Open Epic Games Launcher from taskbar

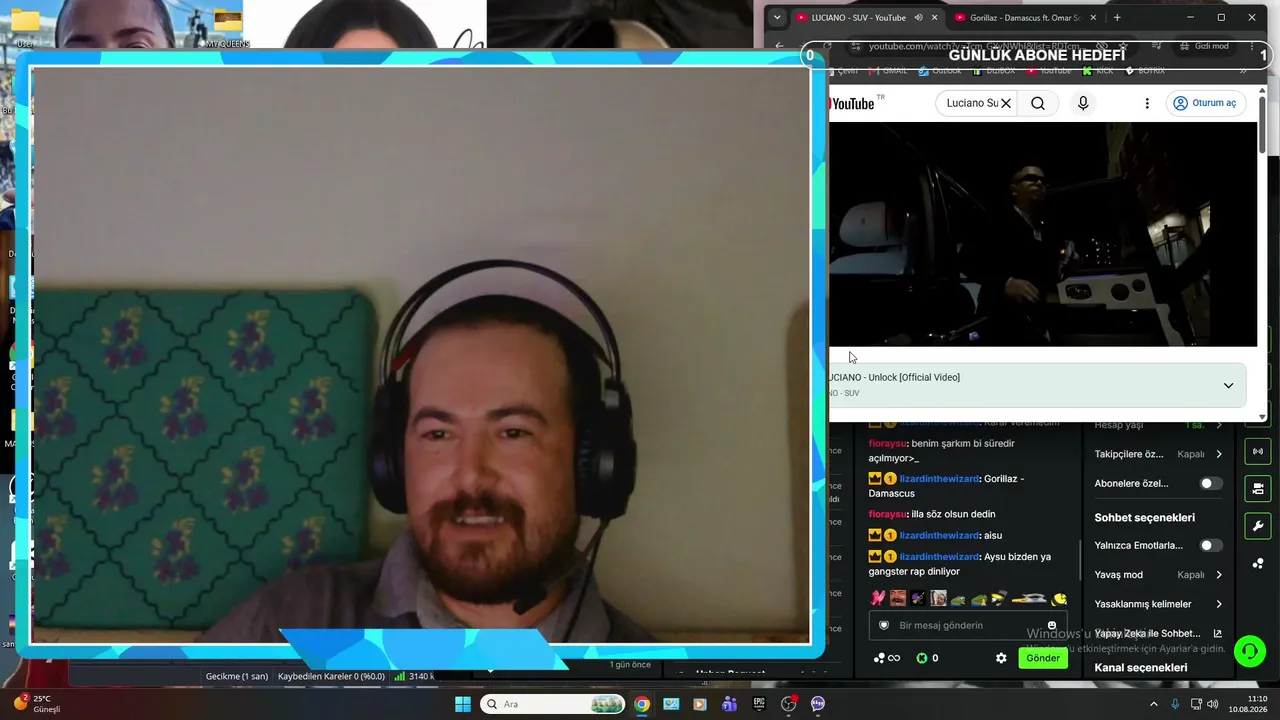pos(759,704)
